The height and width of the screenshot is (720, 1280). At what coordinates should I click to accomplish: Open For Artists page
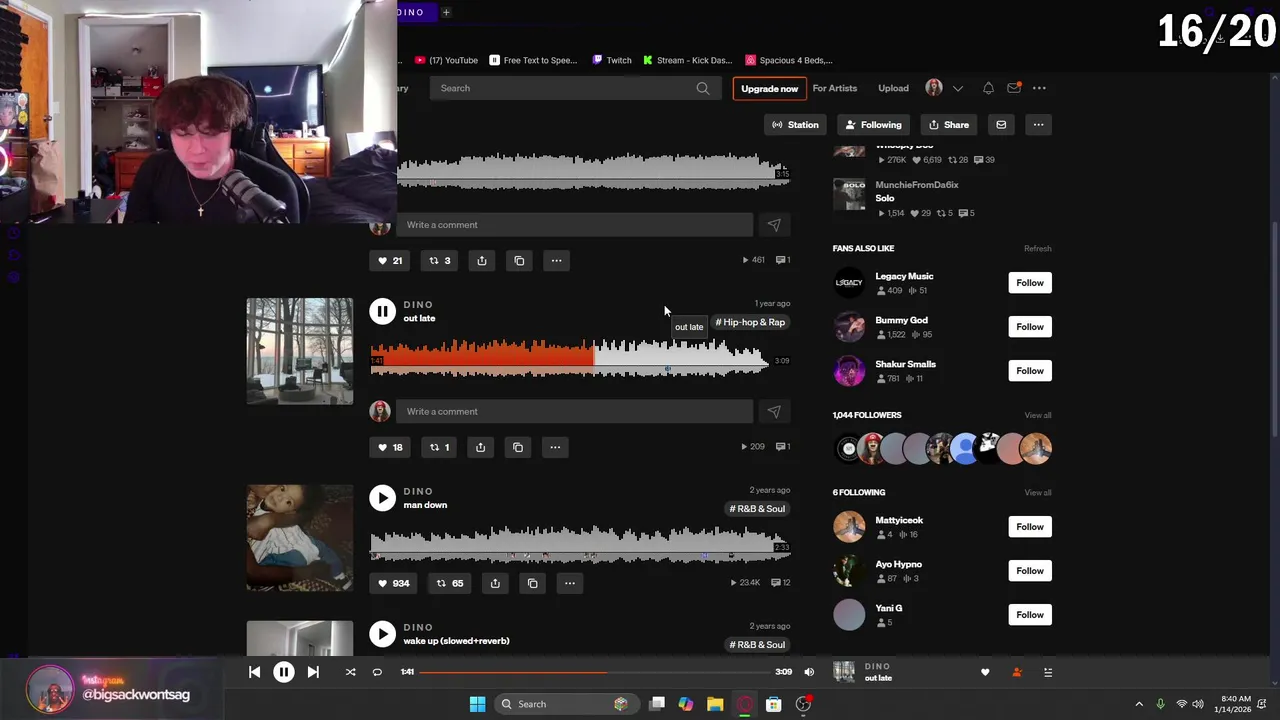click(835, 88)
